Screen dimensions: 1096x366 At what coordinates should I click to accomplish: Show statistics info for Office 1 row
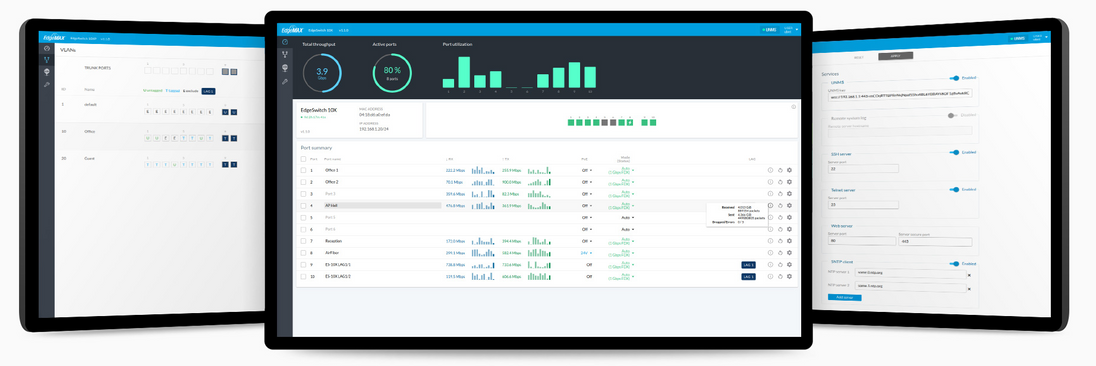click(770, 170)
